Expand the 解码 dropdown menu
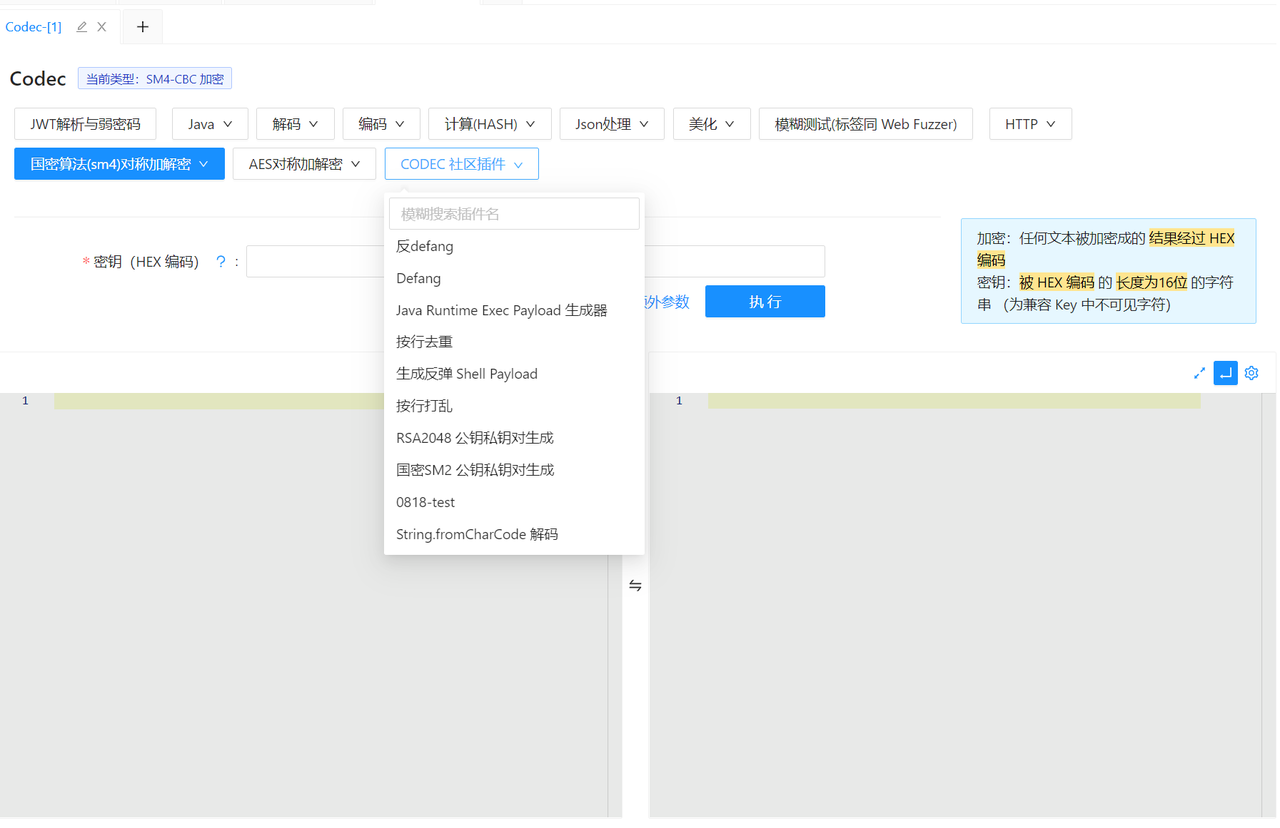The width and height of the screenshot is (1280, 828). [295, 124]
